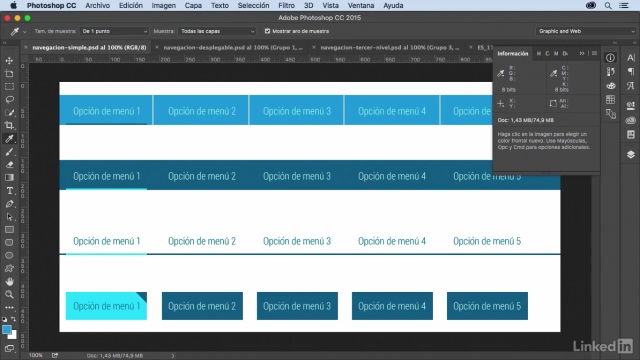This screenshot has width=640, height=360.
Task: Select the Lasso tool
Action: pos(9,100)
